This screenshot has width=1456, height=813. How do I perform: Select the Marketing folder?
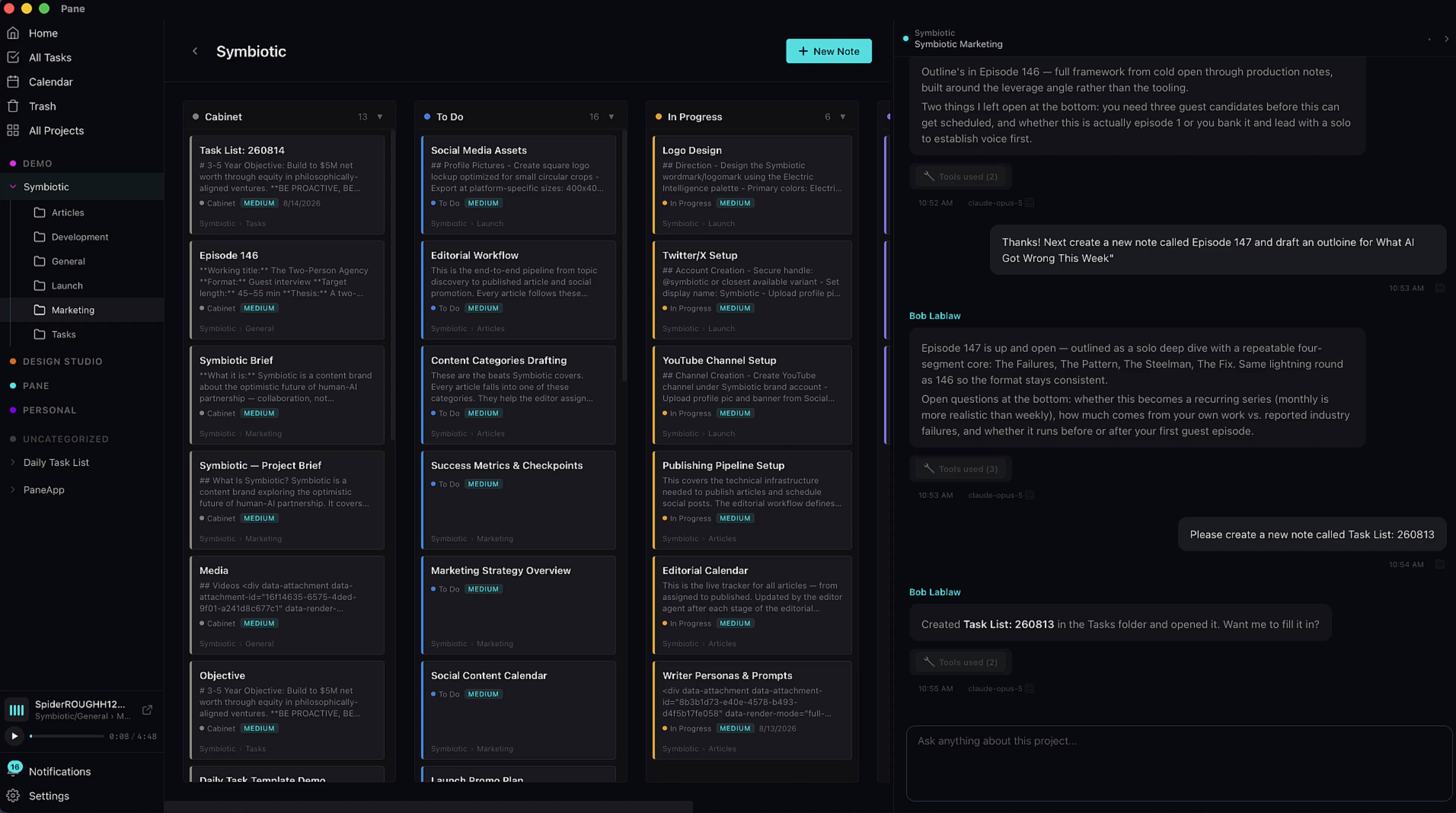82,309
